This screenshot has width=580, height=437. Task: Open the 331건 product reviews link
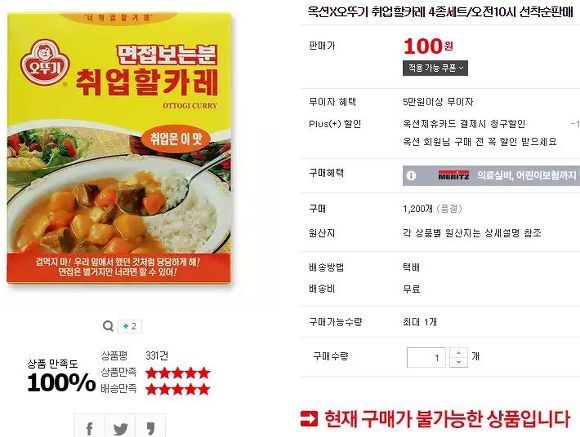click(x=157, y=356)
